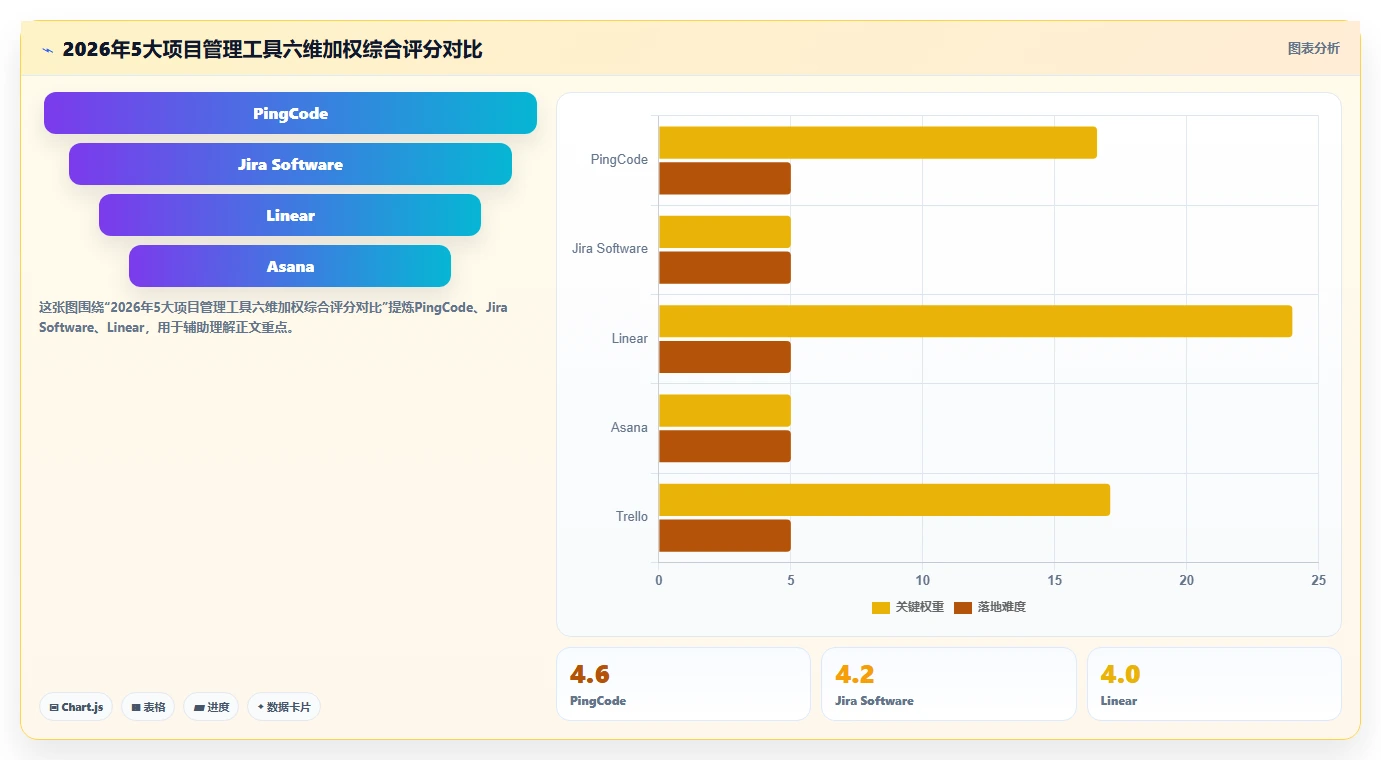Click the x-axis tick label 15
Image resolution: width=1381 pixels, height=760 pixels.
1055,580
